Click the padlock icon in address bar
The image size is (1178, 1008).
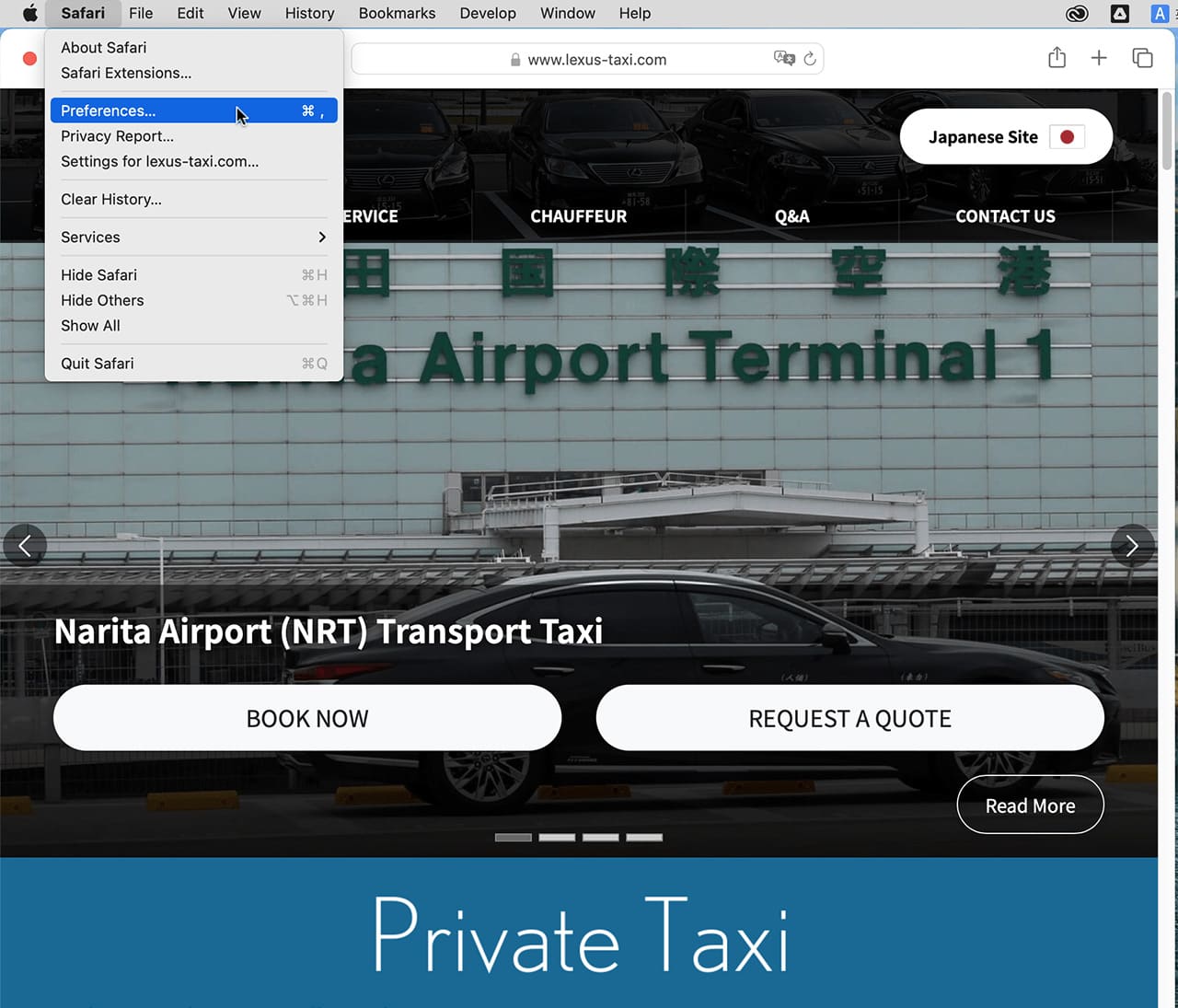[x=515, y=60]
